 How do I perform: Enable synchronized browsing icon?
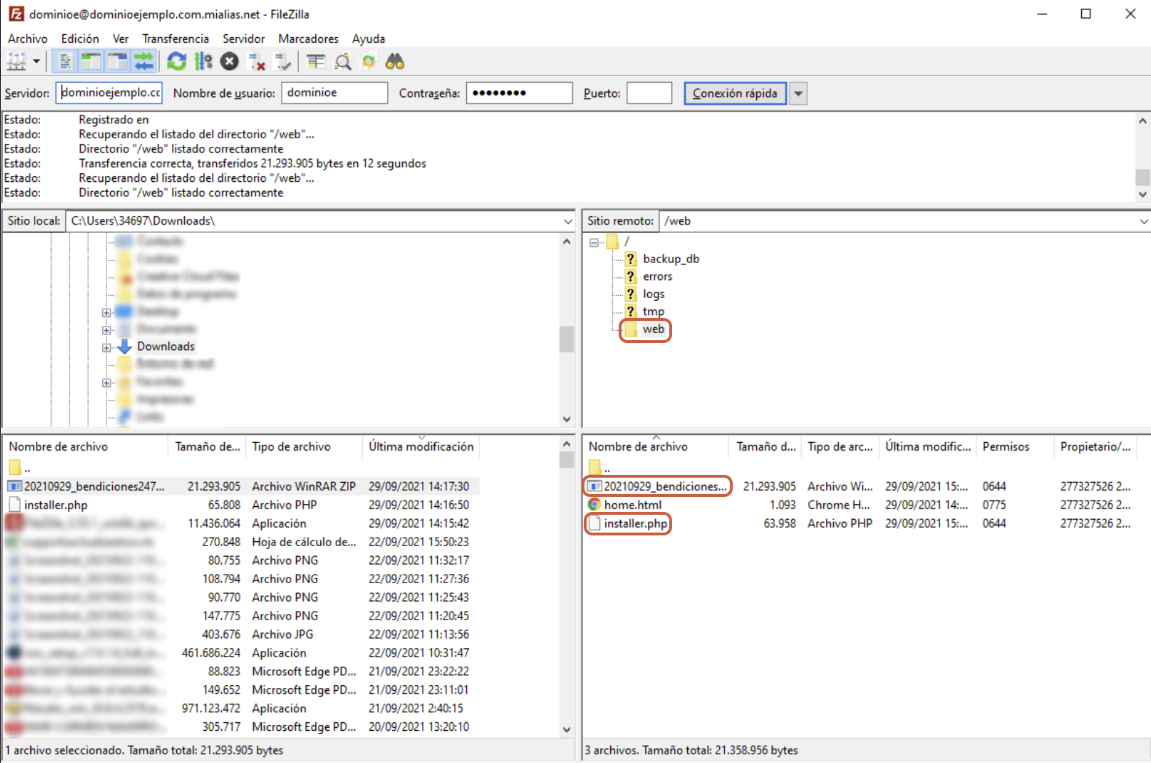point(369,62)
